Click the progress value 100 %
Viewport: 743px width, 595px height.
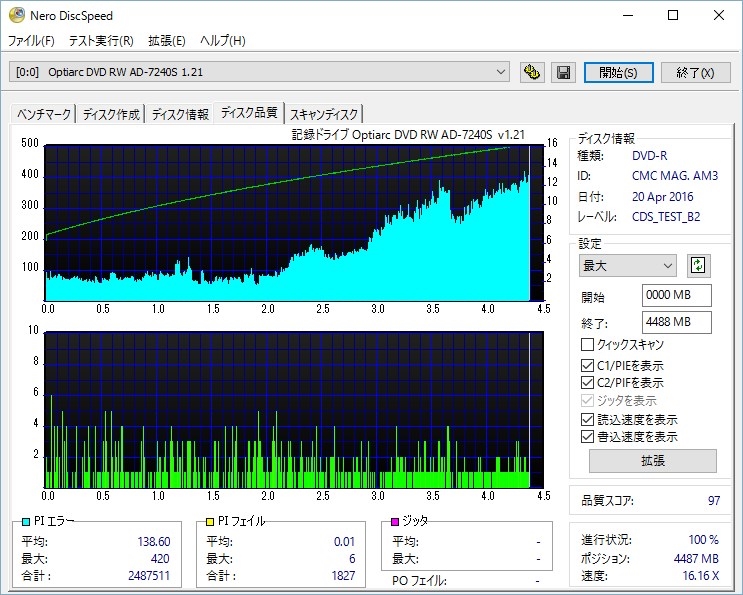pyautogui.click(x=703, y=540)
